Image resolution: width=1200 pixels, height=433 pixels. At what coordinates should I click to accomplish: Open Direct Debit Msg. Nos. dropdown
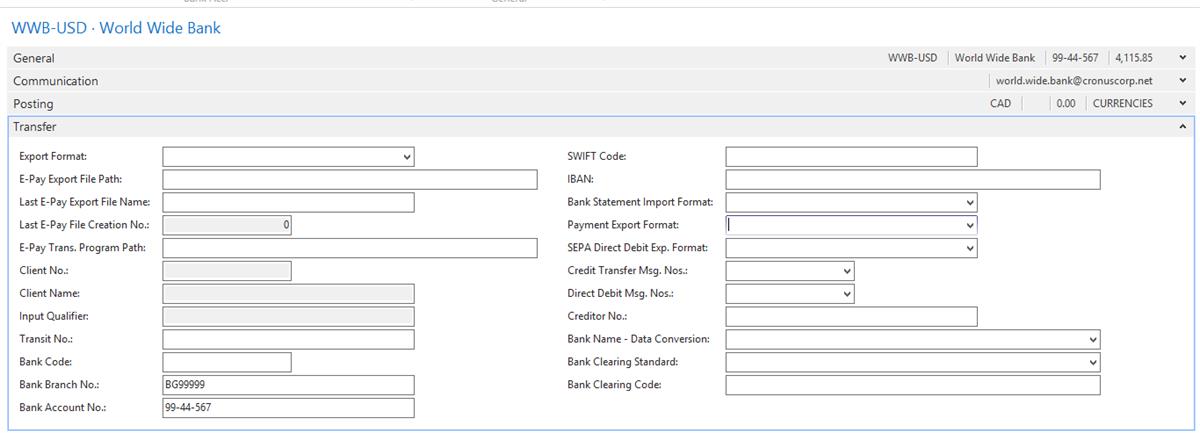[848, 294]
